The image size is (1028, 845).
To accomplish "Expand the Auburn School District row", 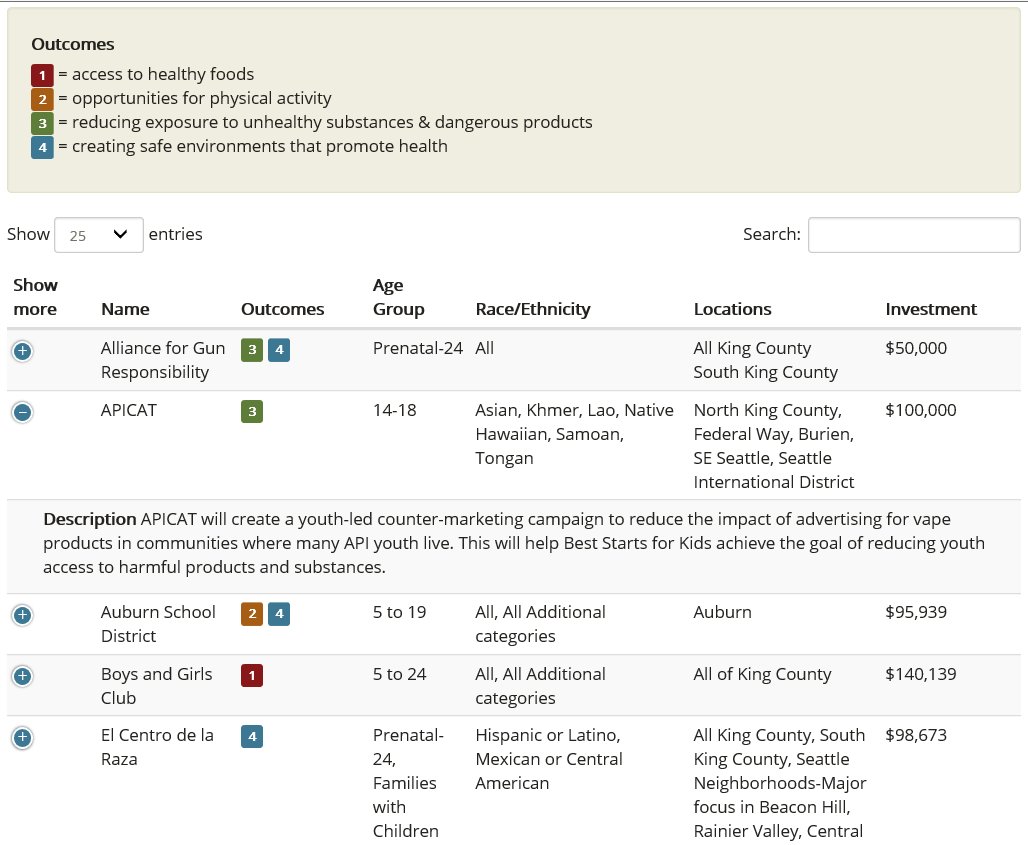I will tap(22, 615).
